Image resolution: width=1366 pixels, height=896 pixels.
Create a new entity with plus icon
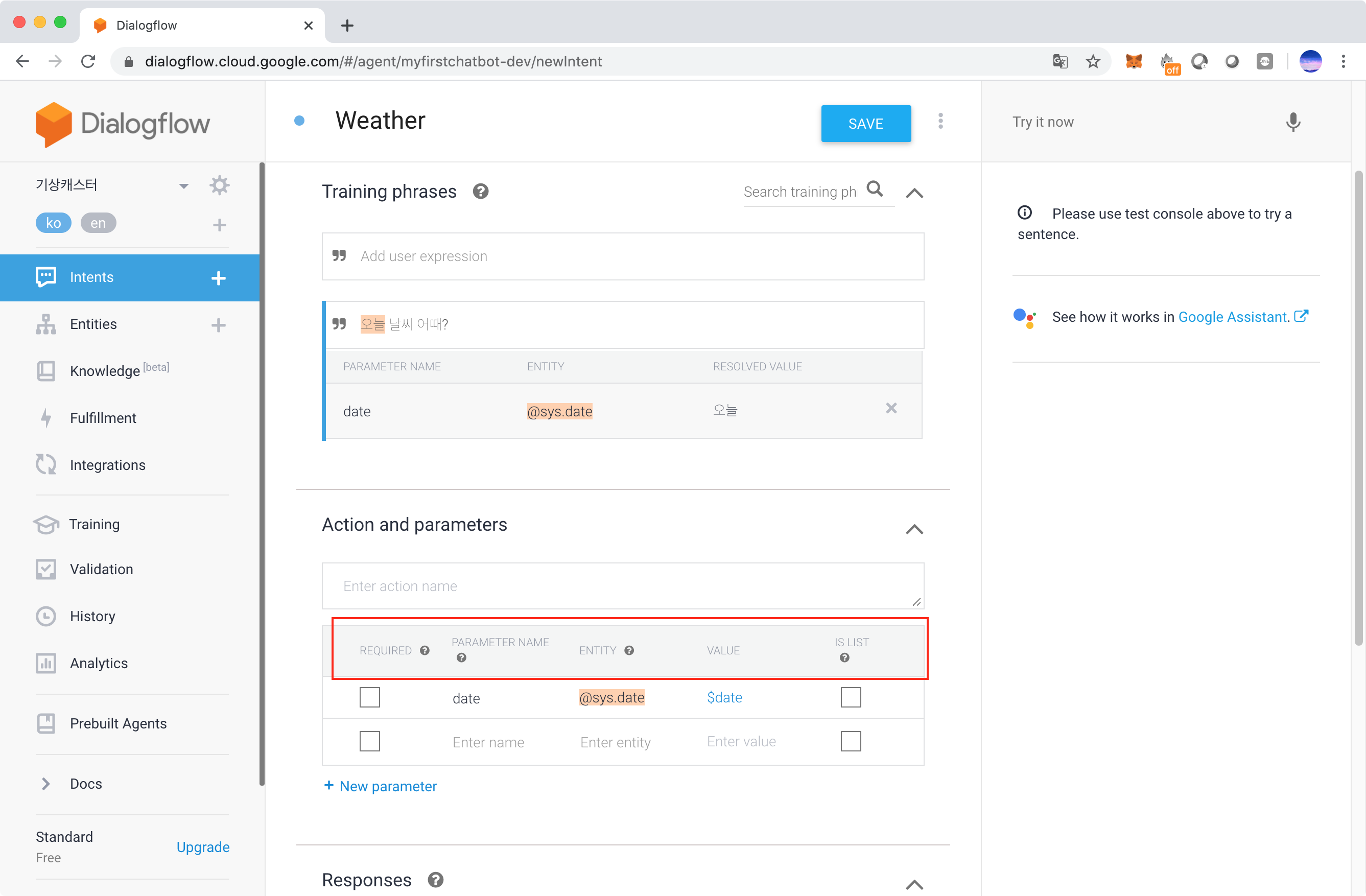coord(218,325)
